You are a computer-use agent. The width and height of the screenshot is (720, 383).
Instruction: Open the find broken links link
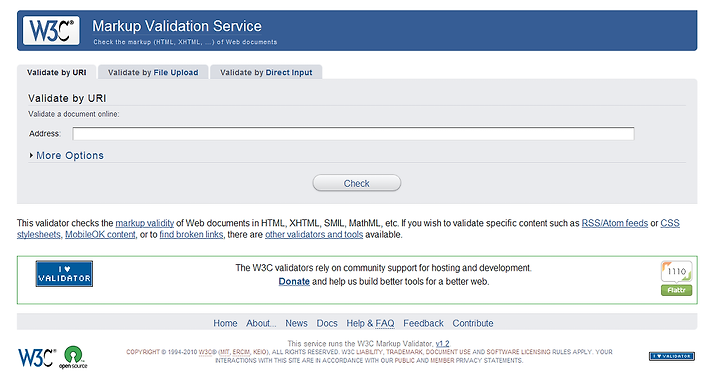coord(191,235)
